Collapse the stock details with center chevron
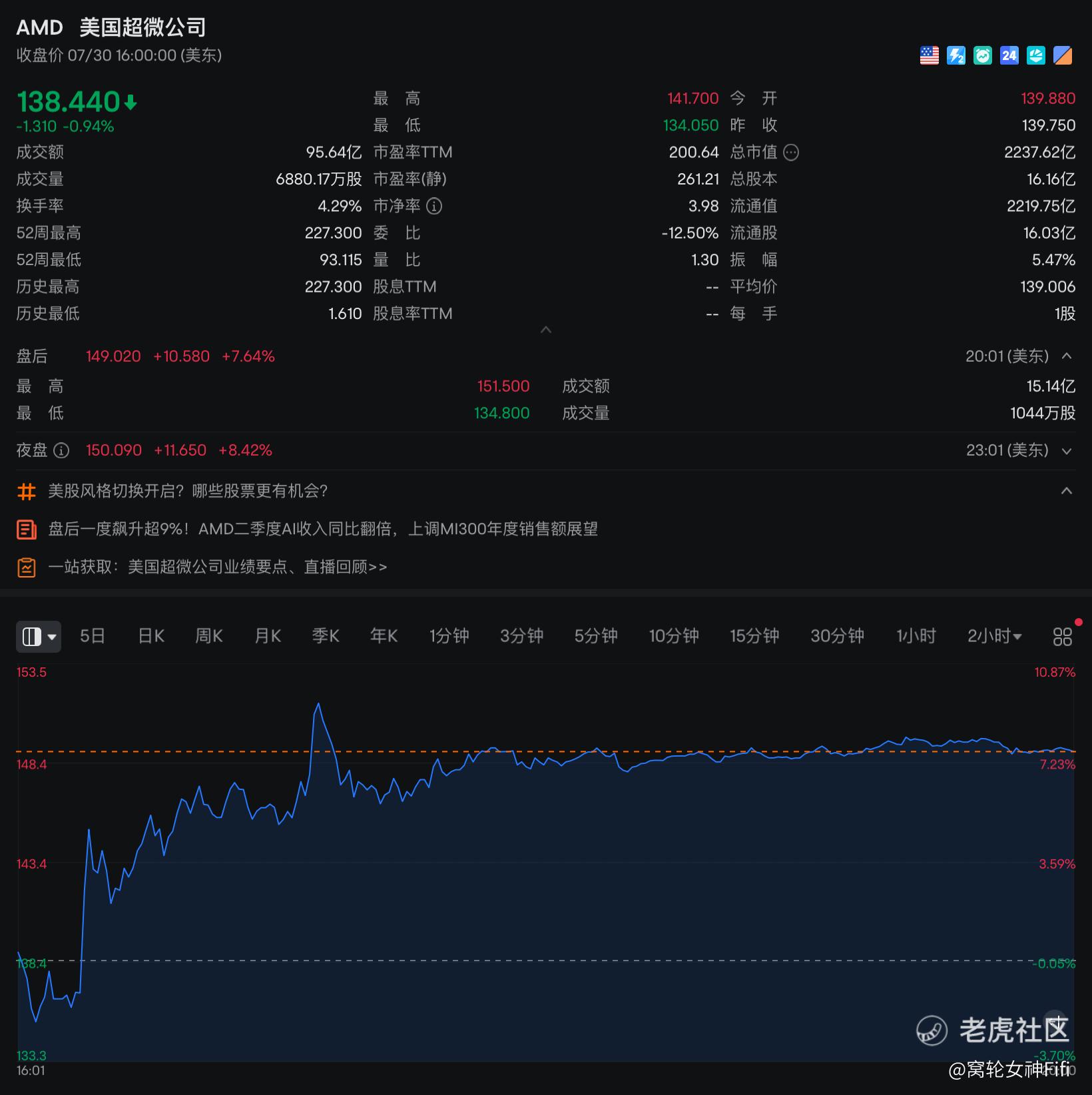The image size is (1092, 1095). [x=546, y=330]
